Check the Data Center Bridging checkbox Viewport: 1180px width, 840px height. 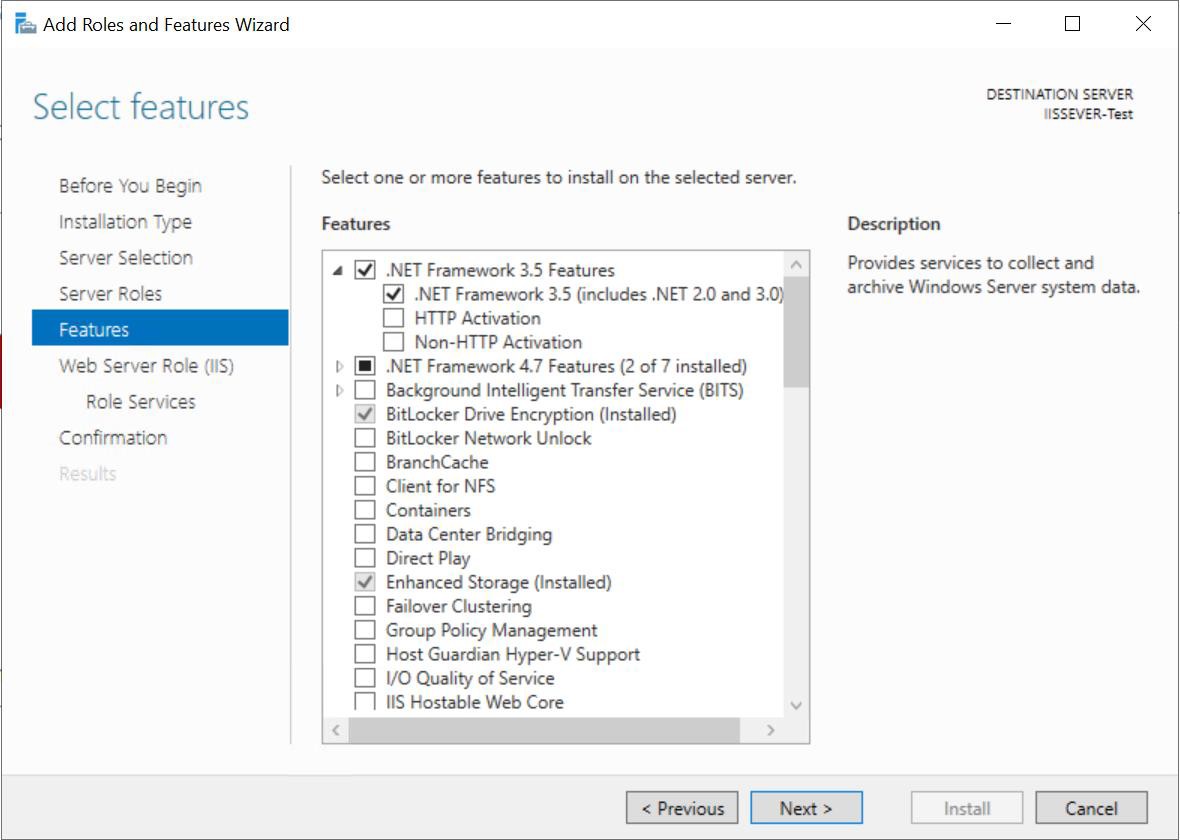(365, 534)
